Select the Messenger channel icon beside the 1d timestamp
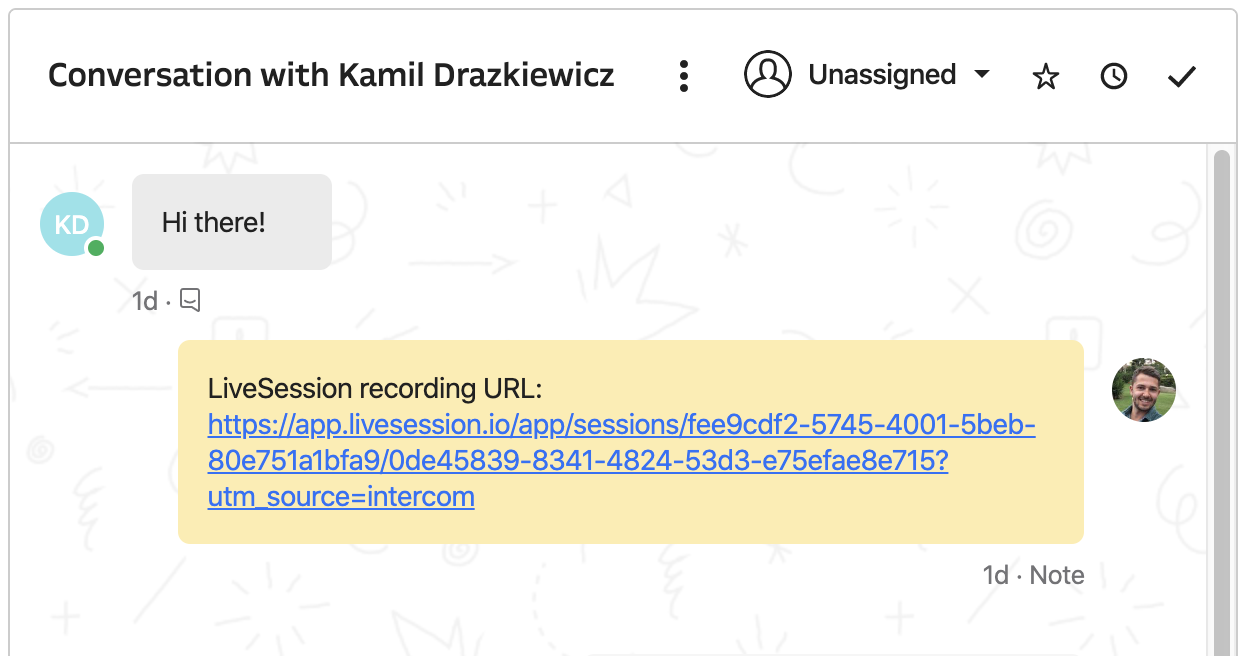 (190, 299)
